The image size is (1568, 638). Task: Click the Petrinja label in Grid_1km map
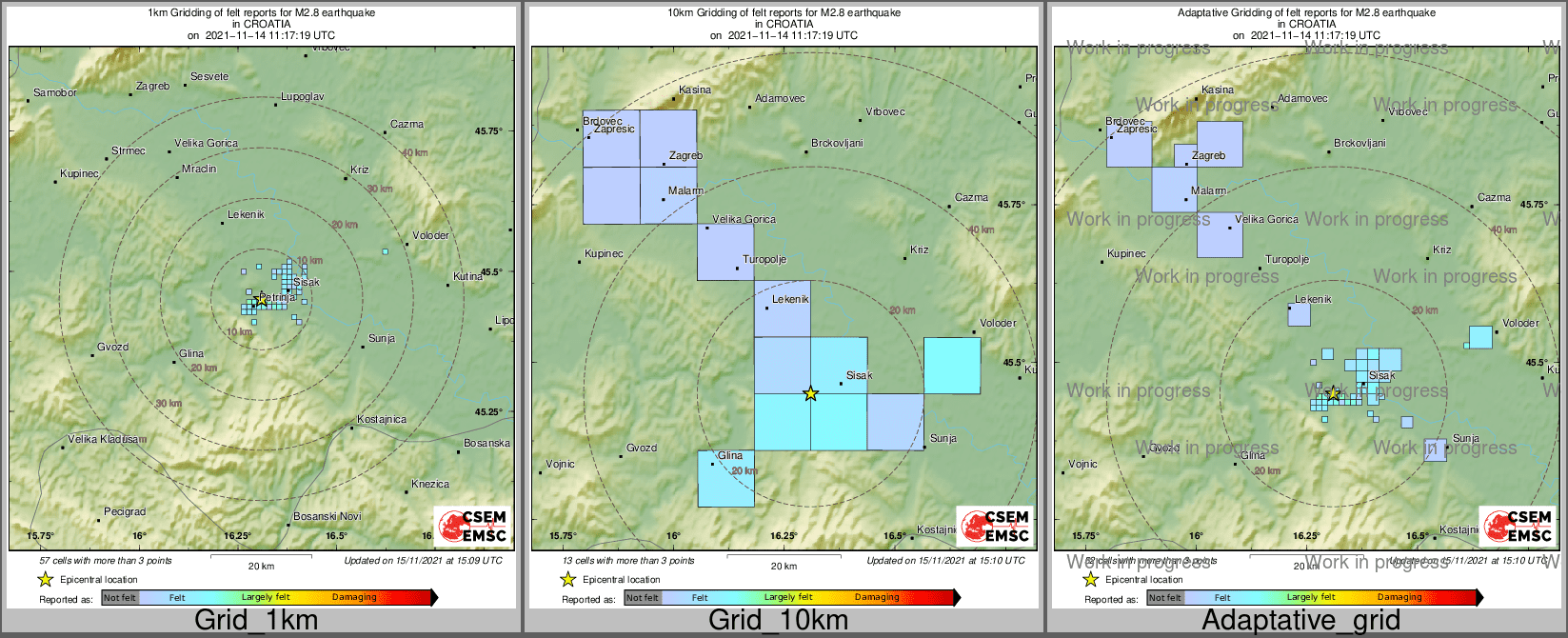coord(277,298)
